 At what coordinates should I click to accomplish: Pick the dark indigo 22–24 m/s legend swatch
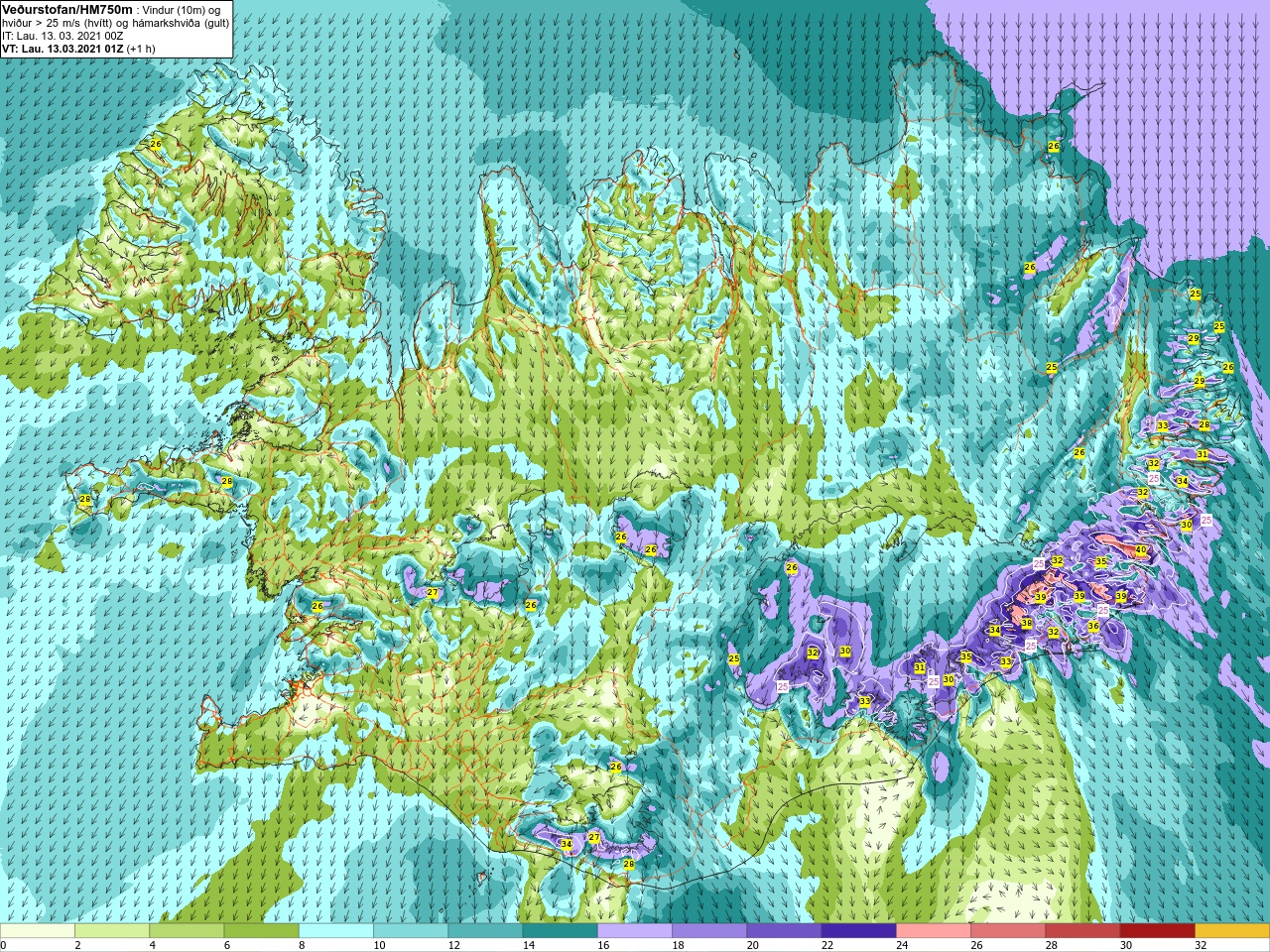(x=858, y=931)
